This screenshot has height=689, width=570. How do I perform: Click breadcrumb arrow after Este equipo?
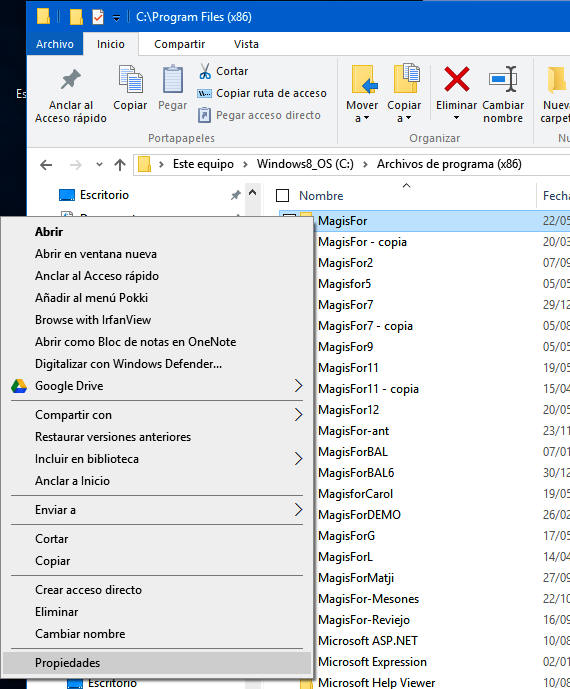pos(246,164)
